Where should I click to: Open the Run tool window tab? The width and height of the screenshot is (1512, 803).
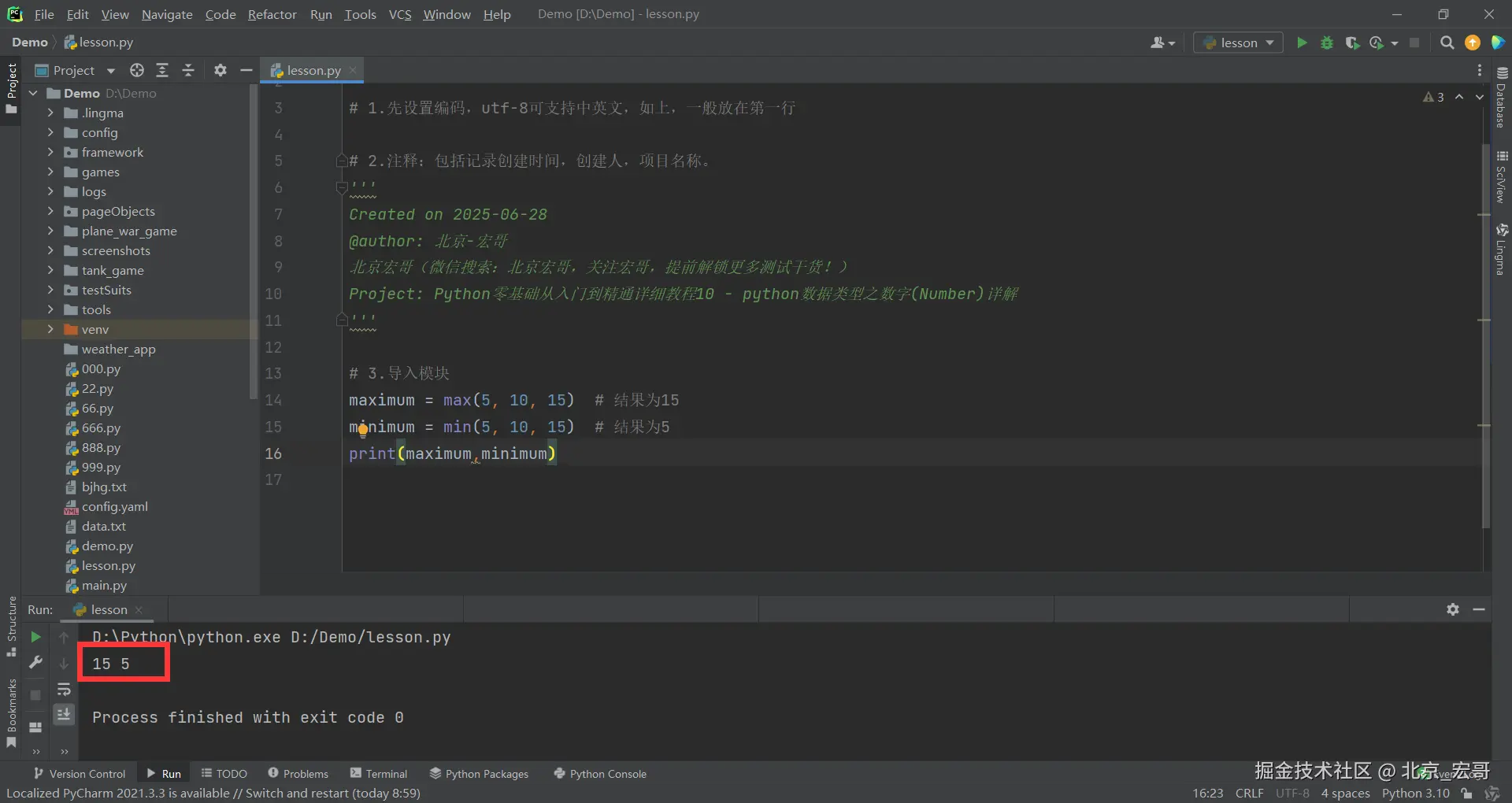(164, 774)
